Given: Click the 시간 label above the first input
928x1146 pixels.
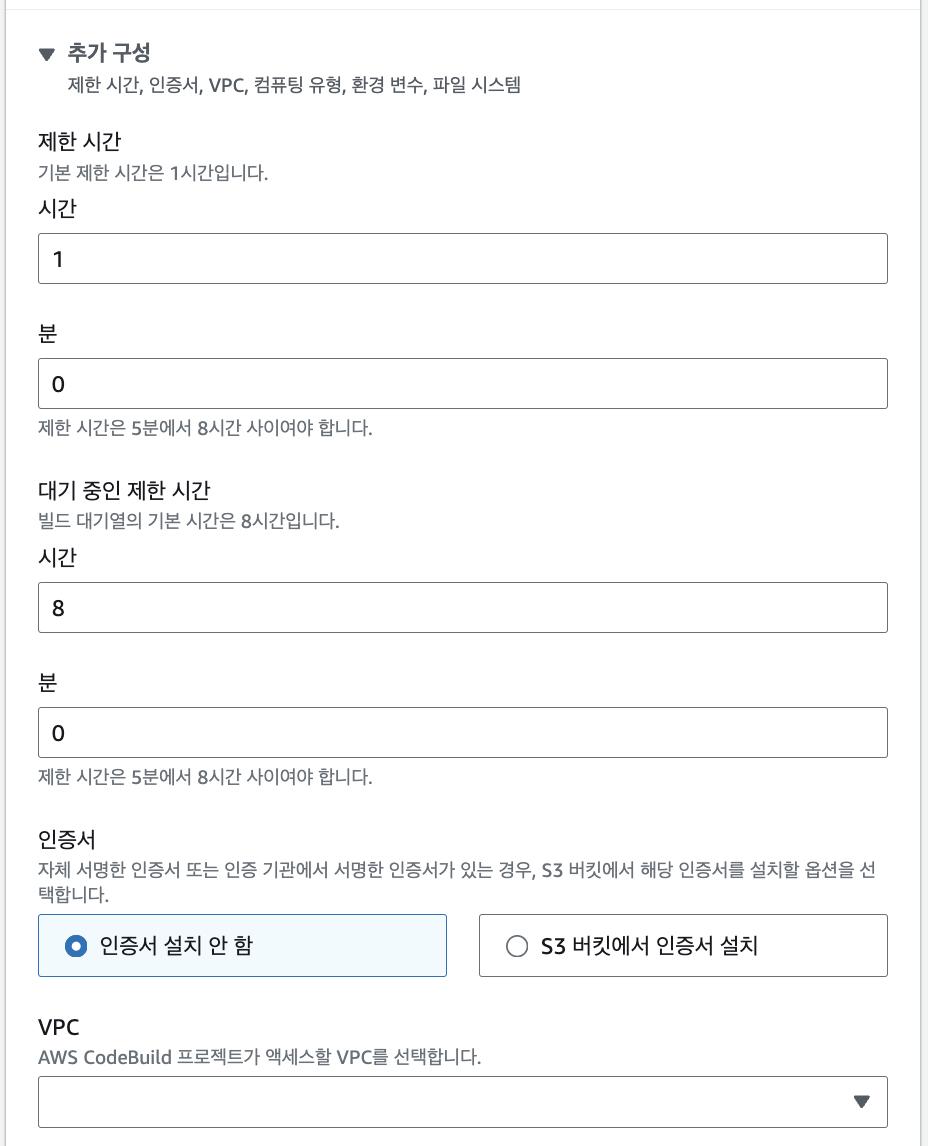Looking at the screenshot, I should click(50, 208).
